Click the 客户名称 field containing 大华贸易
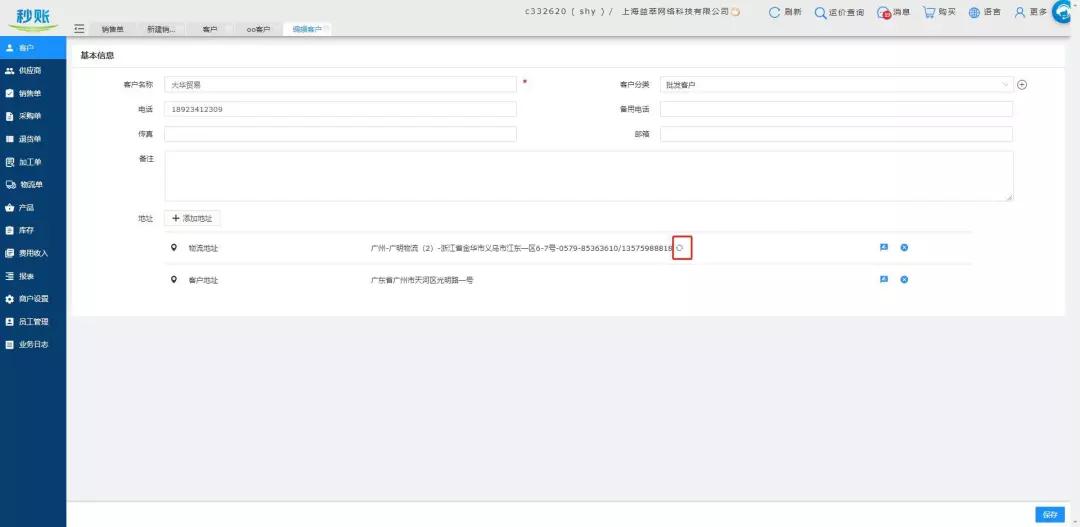Image resolution: width=1080 pixels, height=527 pixels. tap(340, 85)
